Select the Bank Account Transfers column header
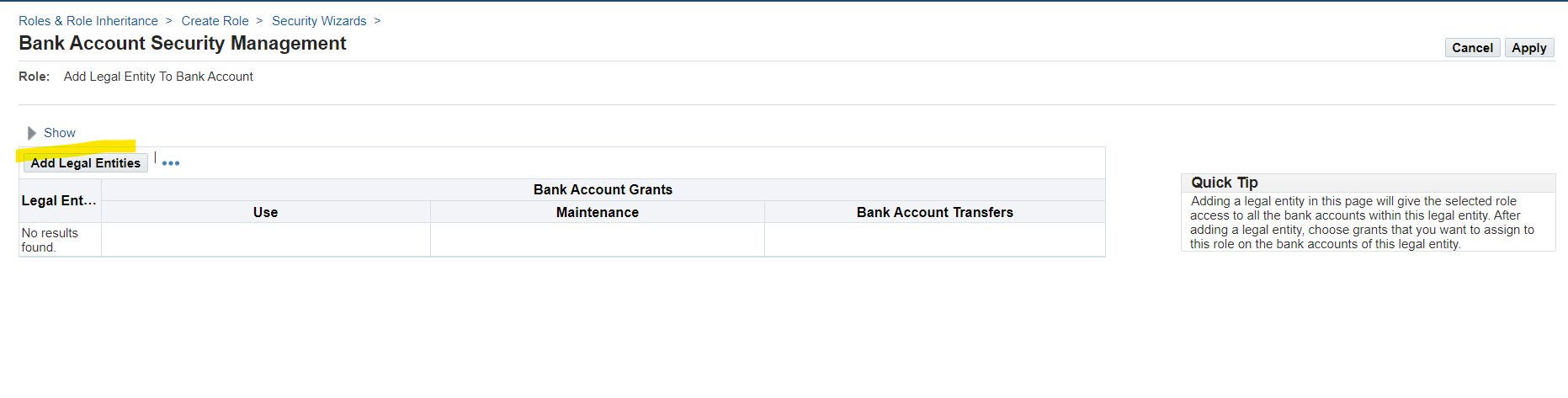This screenshot has width=1568, height=398. pyautogui.click(x=934, y=212)
